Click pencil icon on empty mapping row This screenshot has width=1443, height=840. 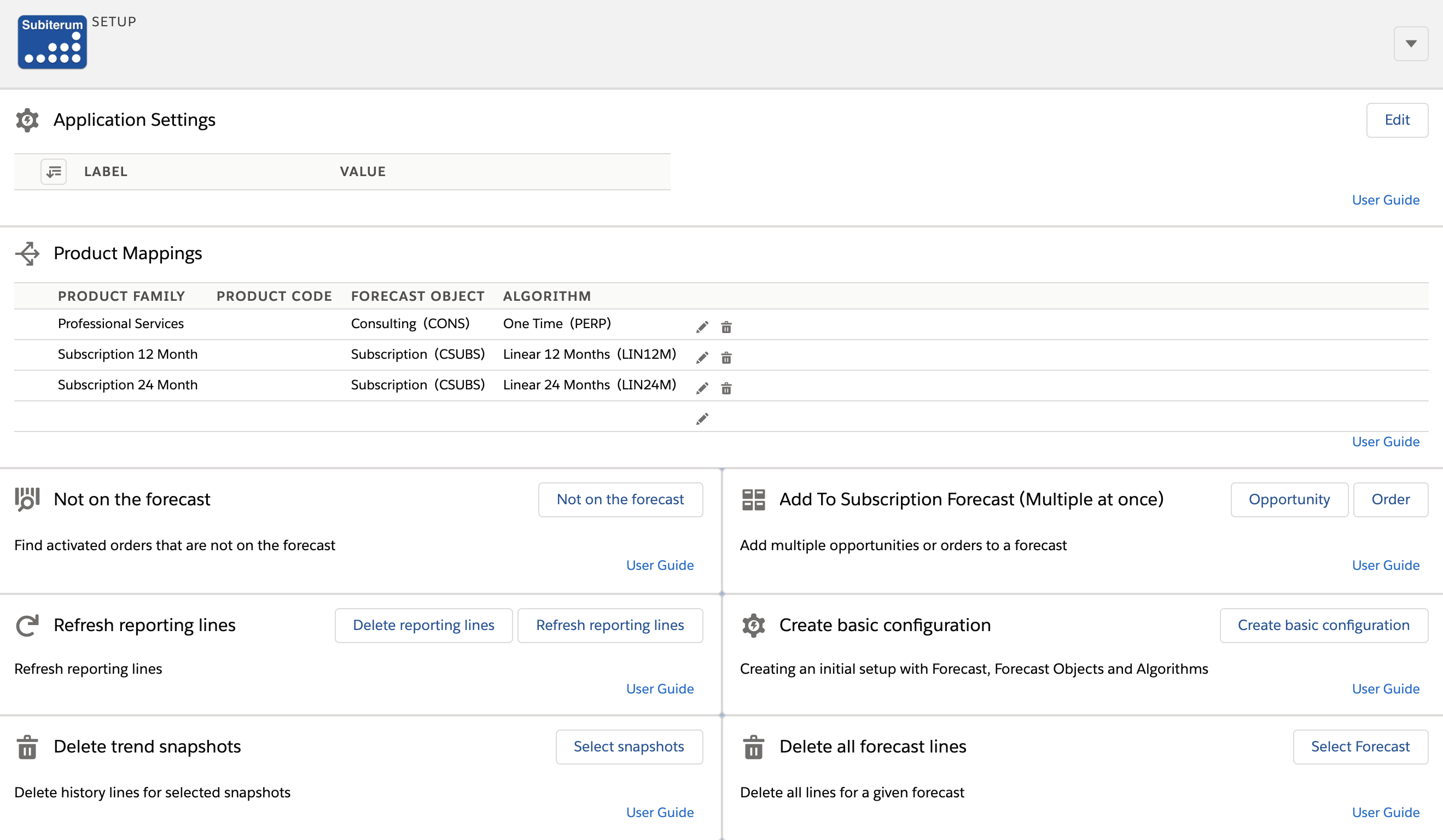(x=702, y=419)
